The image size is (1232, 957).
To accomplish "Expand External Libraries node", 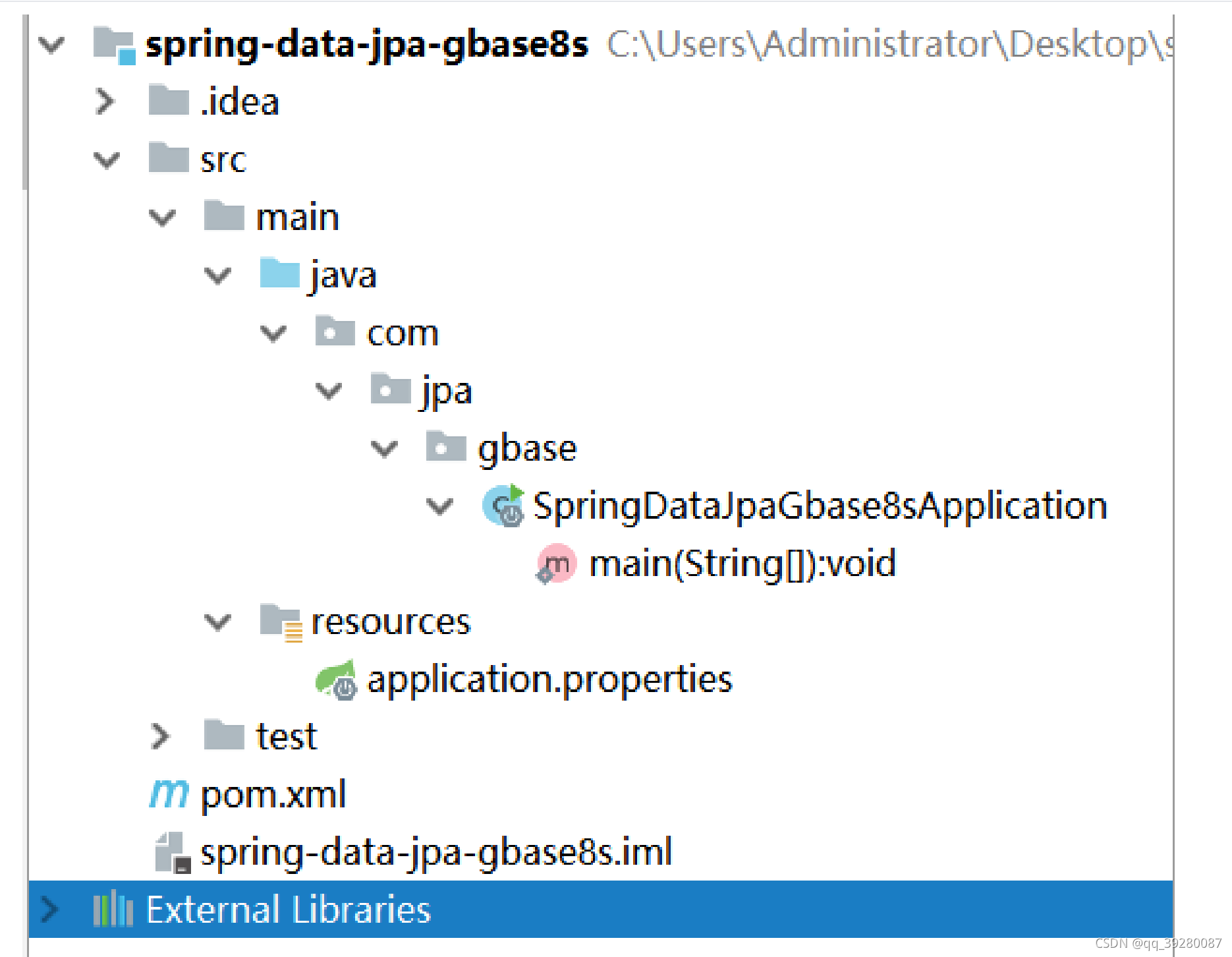I will [x=49, y=910].
